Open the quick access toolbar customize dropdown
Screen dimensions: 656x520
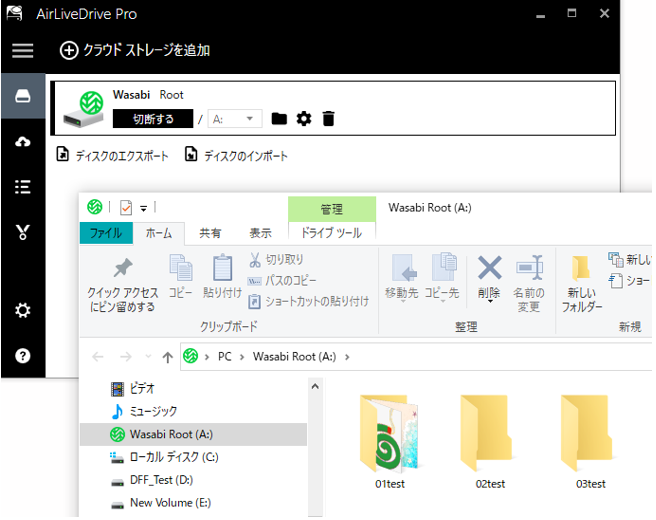point(144,208)
